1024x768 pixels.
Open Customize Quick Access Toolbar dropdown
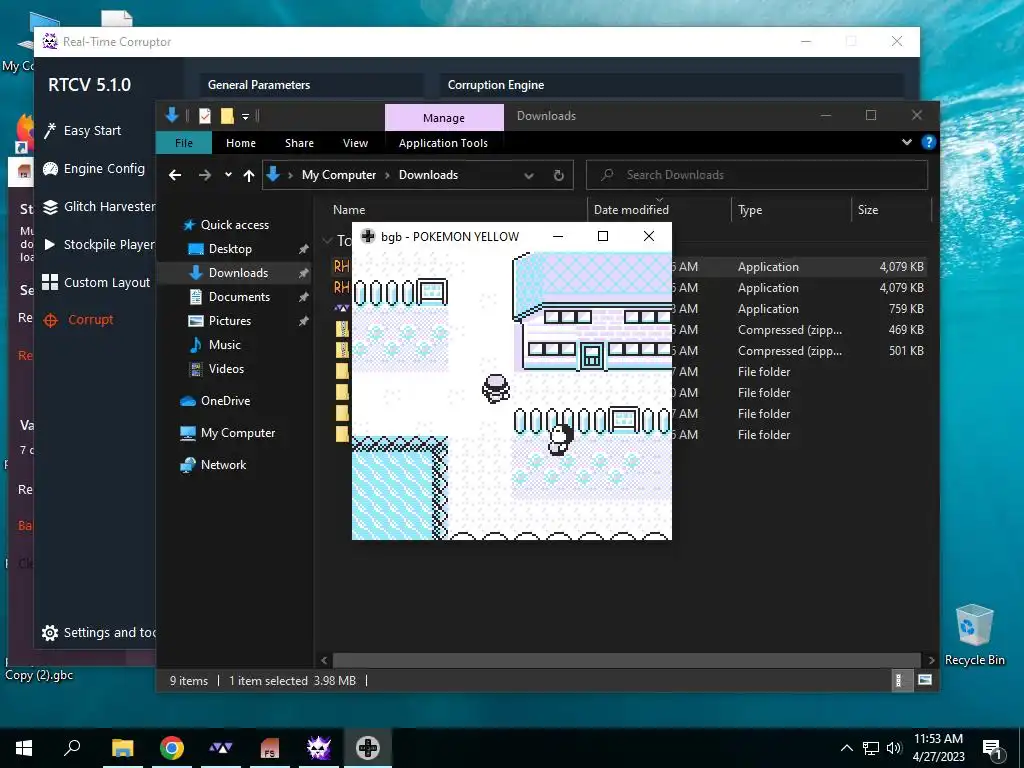pyautogui.click(x=246, y=116)
